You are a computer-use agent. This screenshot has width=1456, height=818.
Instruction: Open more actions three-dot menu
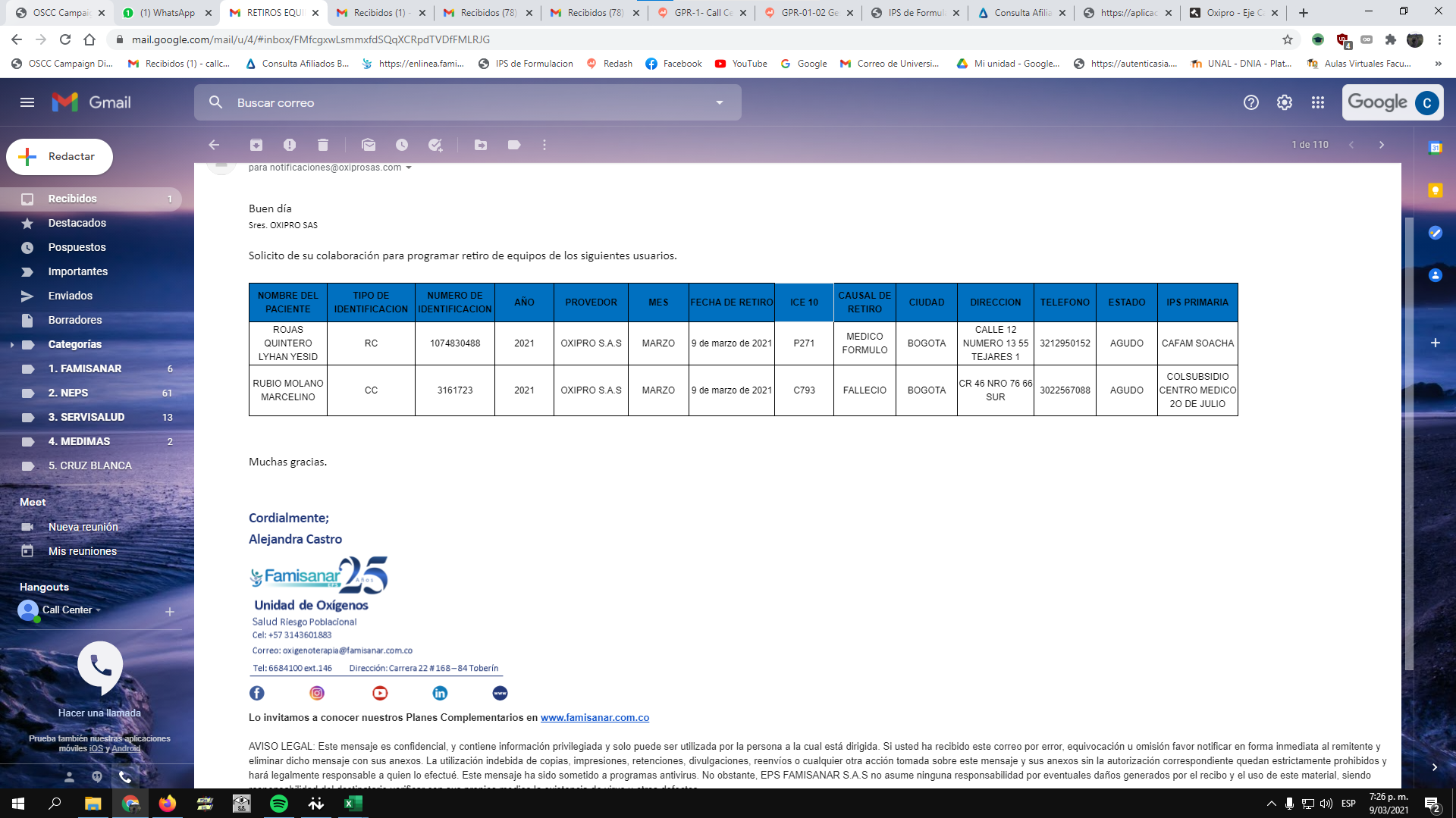tap(544, 145)
